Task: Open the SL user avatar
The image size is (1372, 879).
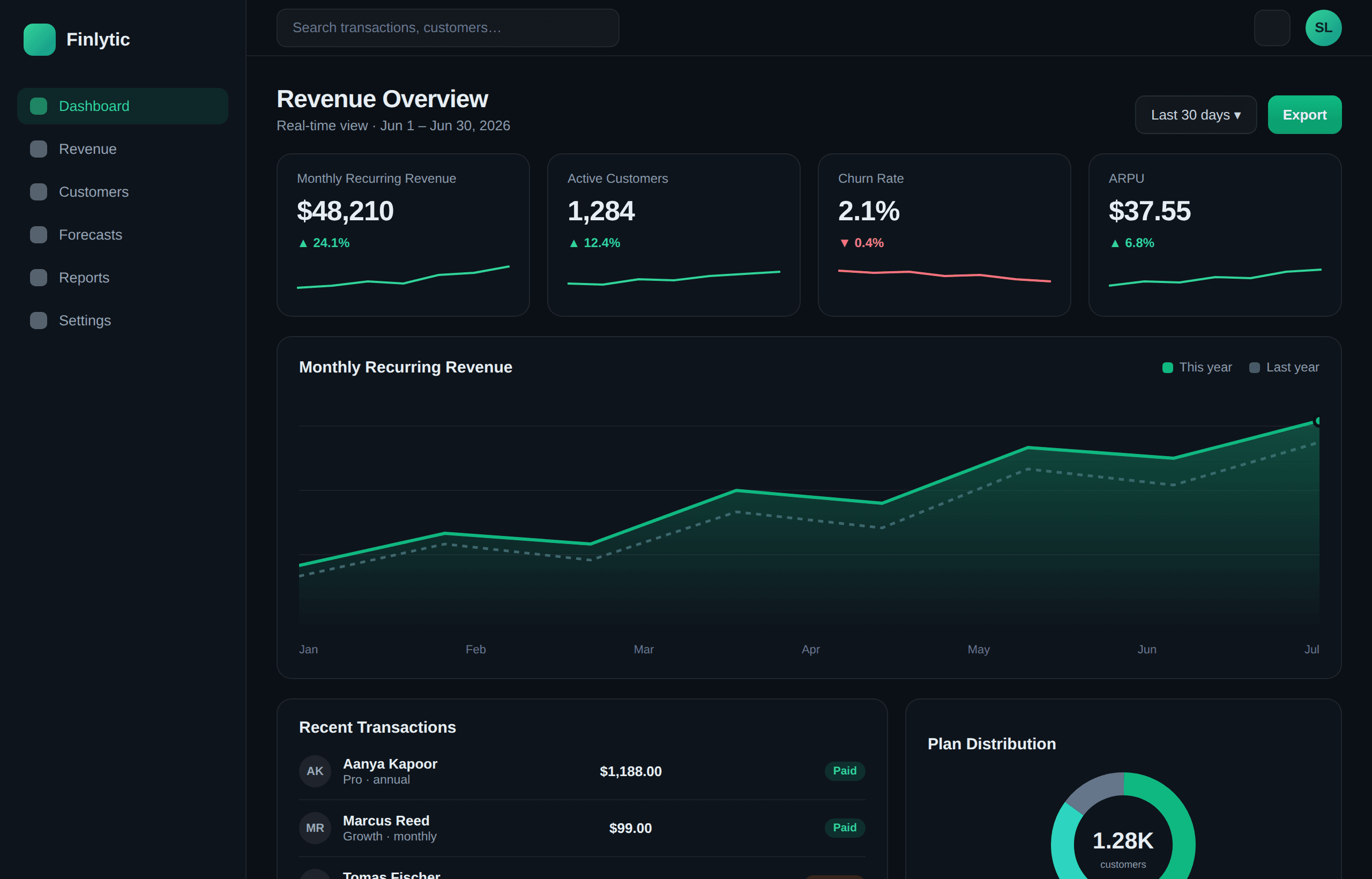Action: click(1323, 27)
